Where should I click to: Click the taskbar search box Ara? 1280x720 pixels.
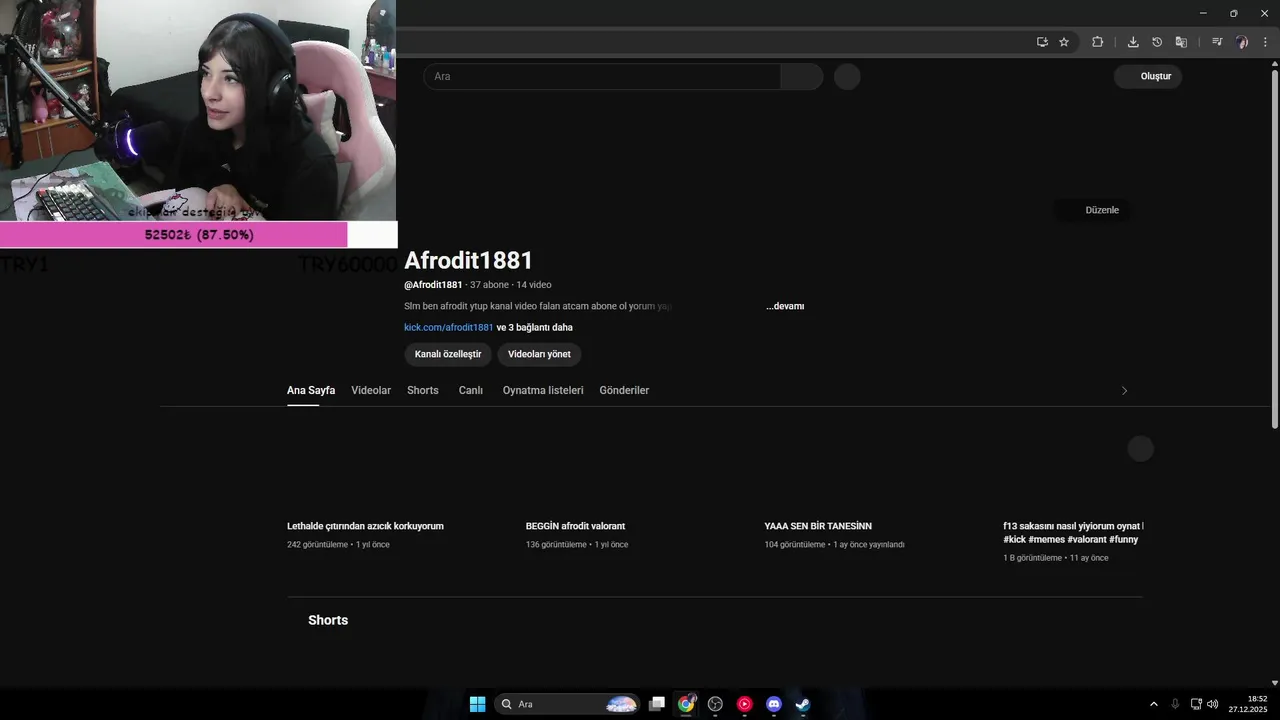click(567, 704)
